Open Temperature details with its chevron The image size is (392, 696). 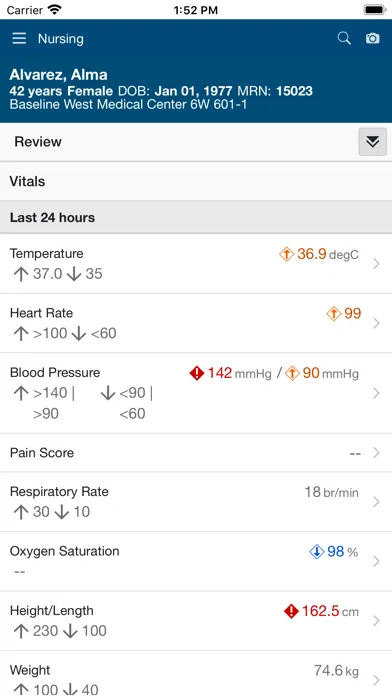pyautogui.click(x=376, y=264)
